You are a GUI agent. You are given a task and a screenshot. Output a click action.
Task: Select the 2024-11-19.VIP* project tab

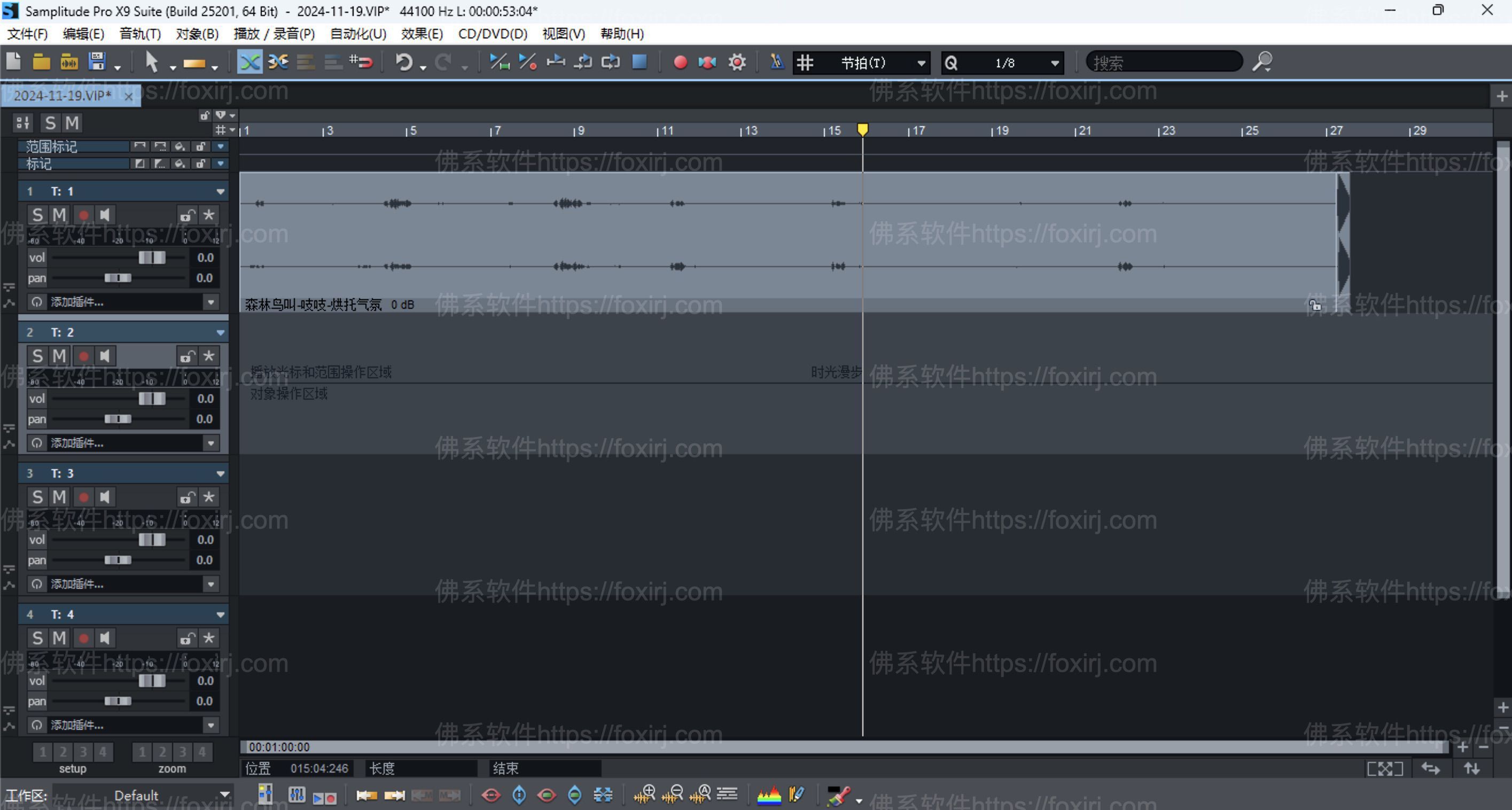click(x=61, y=96)
